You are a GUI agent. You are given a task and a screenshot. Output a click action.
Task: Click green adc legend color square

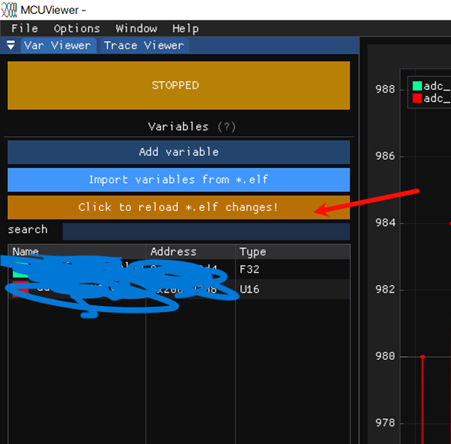coord(417,86)
